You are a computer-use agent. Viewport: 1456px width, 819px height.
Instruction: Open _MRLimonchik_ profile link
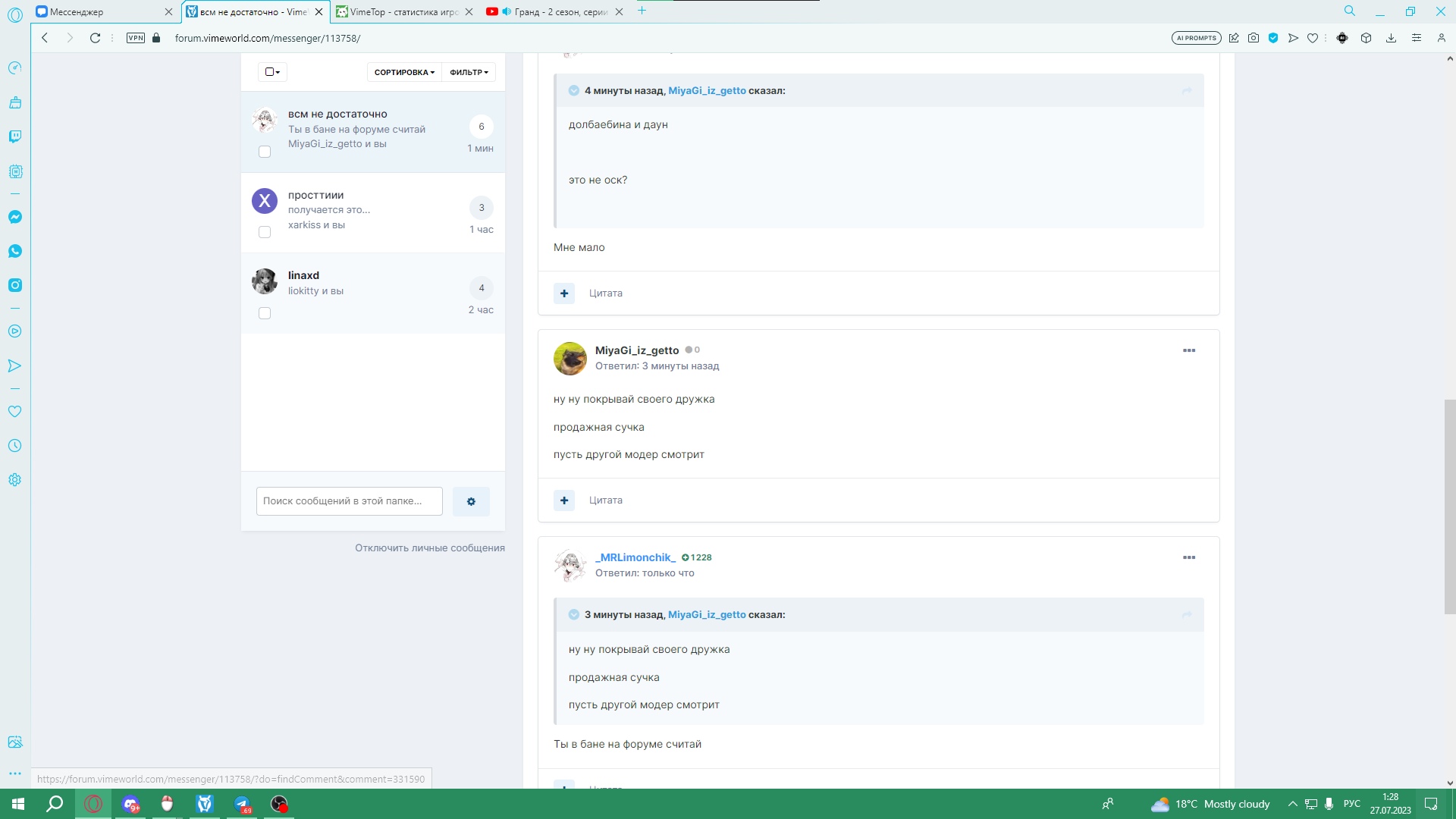635,557
